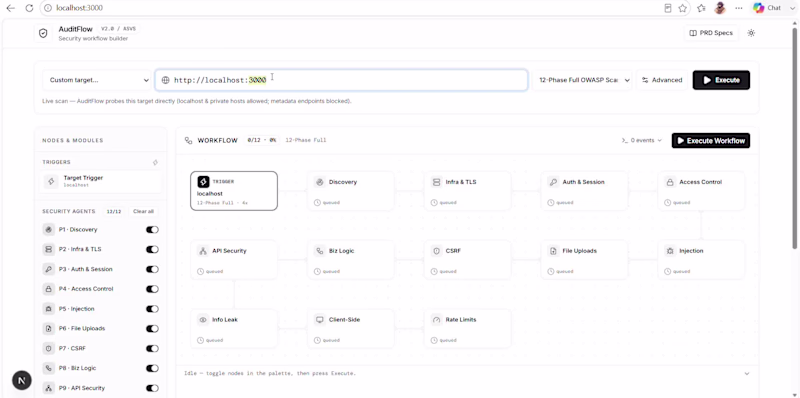Click the Next.js N badge
This screenshot has width=800, height=398.
21,380
